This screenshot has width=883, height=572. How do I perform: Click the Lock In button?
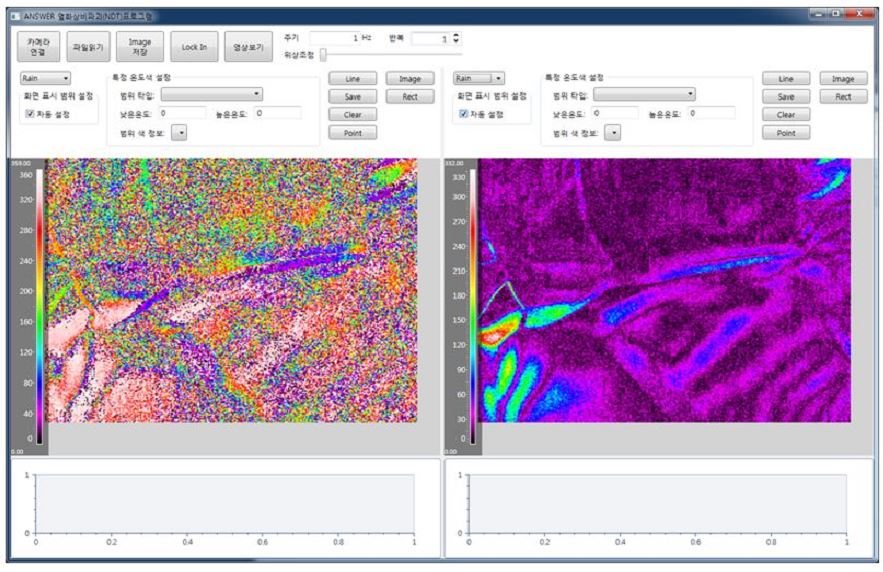click(x=194, y=46)
